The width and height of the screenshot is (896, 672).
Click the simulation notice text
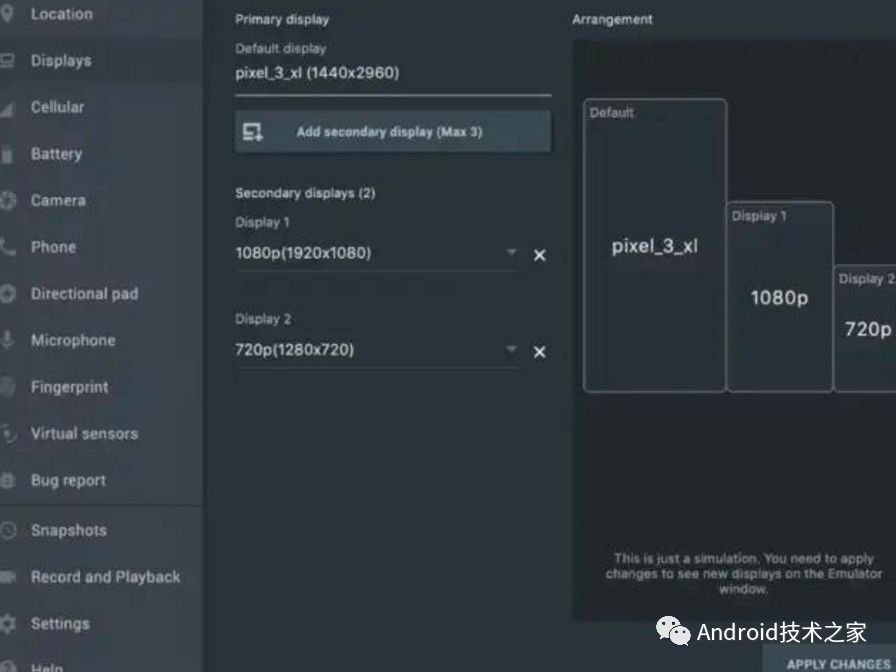[x=743, y=573]
